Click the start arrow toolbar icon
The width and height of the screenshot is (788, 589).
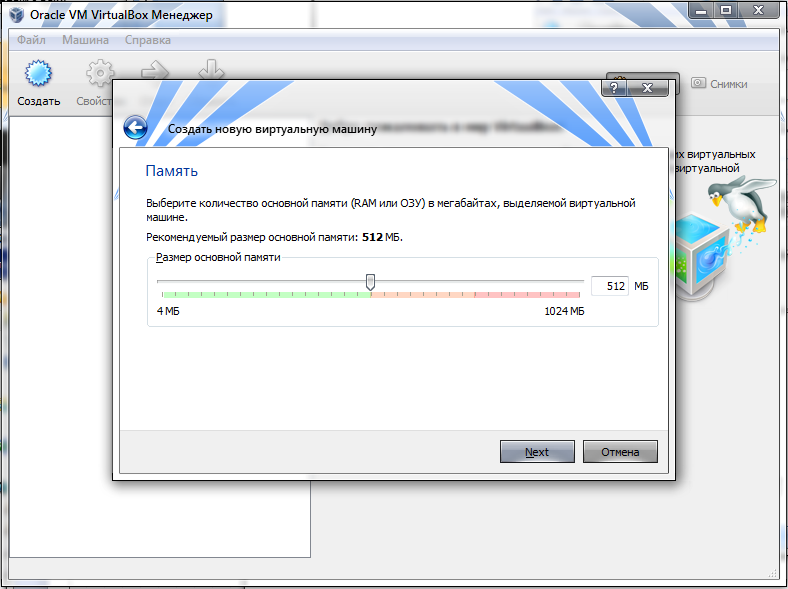click(155, 70)
